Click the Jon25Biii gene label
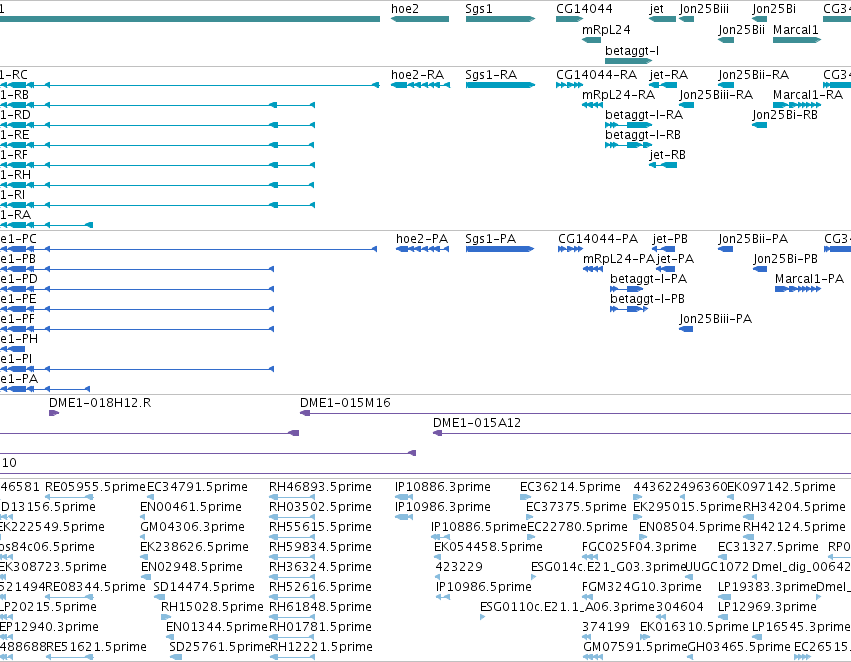 click(x=704, y=9)
